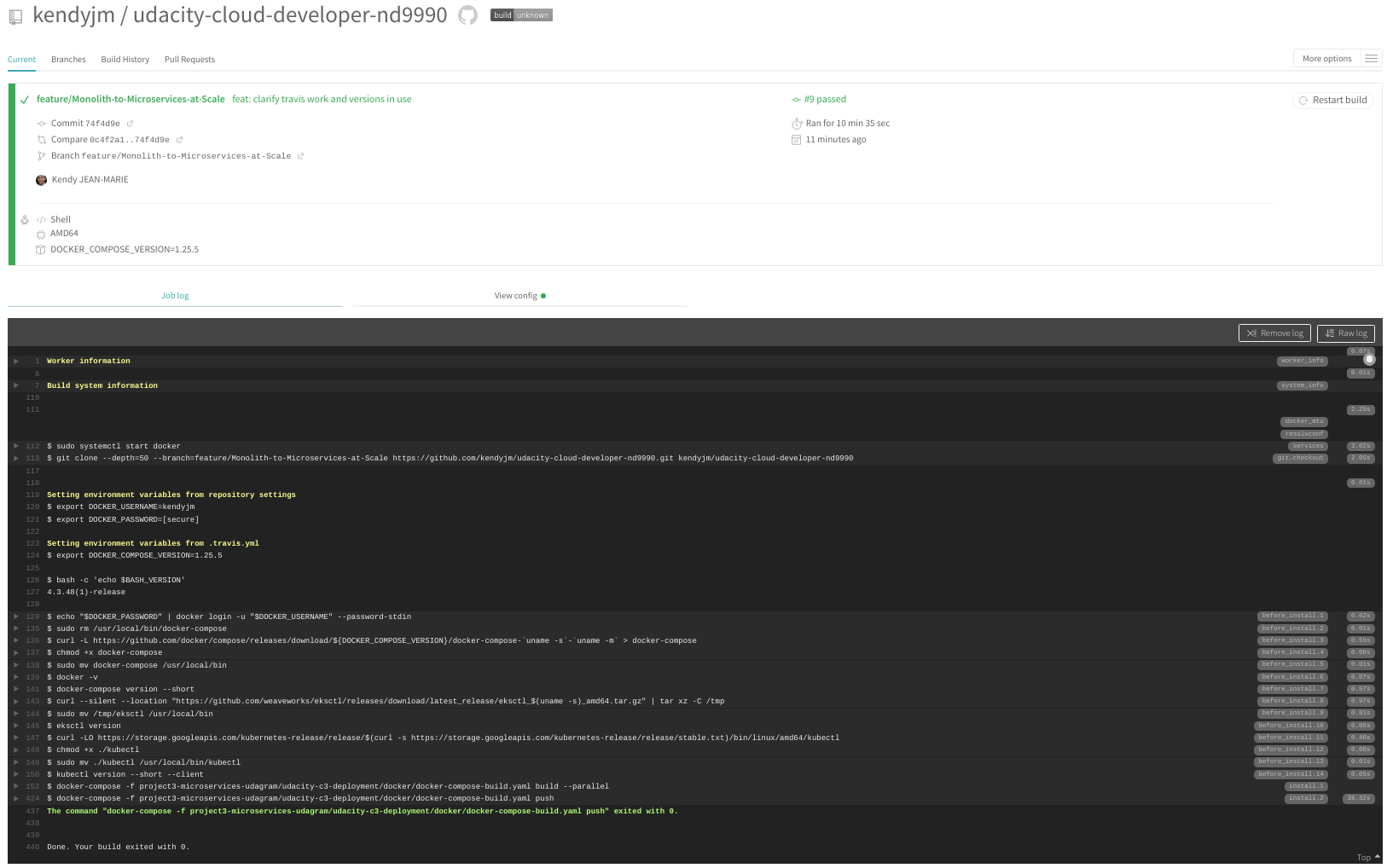Click the white round log follow indicator

1369,360
